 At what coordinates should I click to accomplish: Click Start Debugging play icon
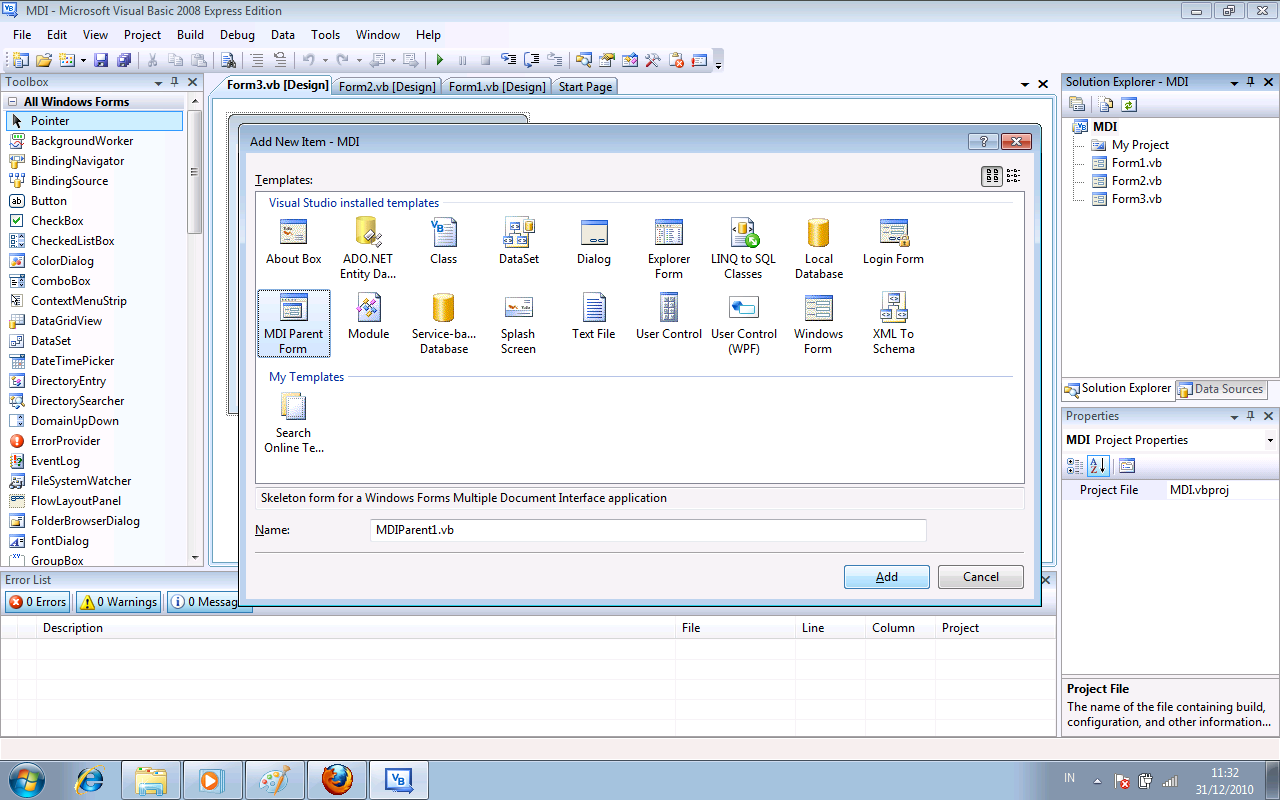tap(439, 60)
